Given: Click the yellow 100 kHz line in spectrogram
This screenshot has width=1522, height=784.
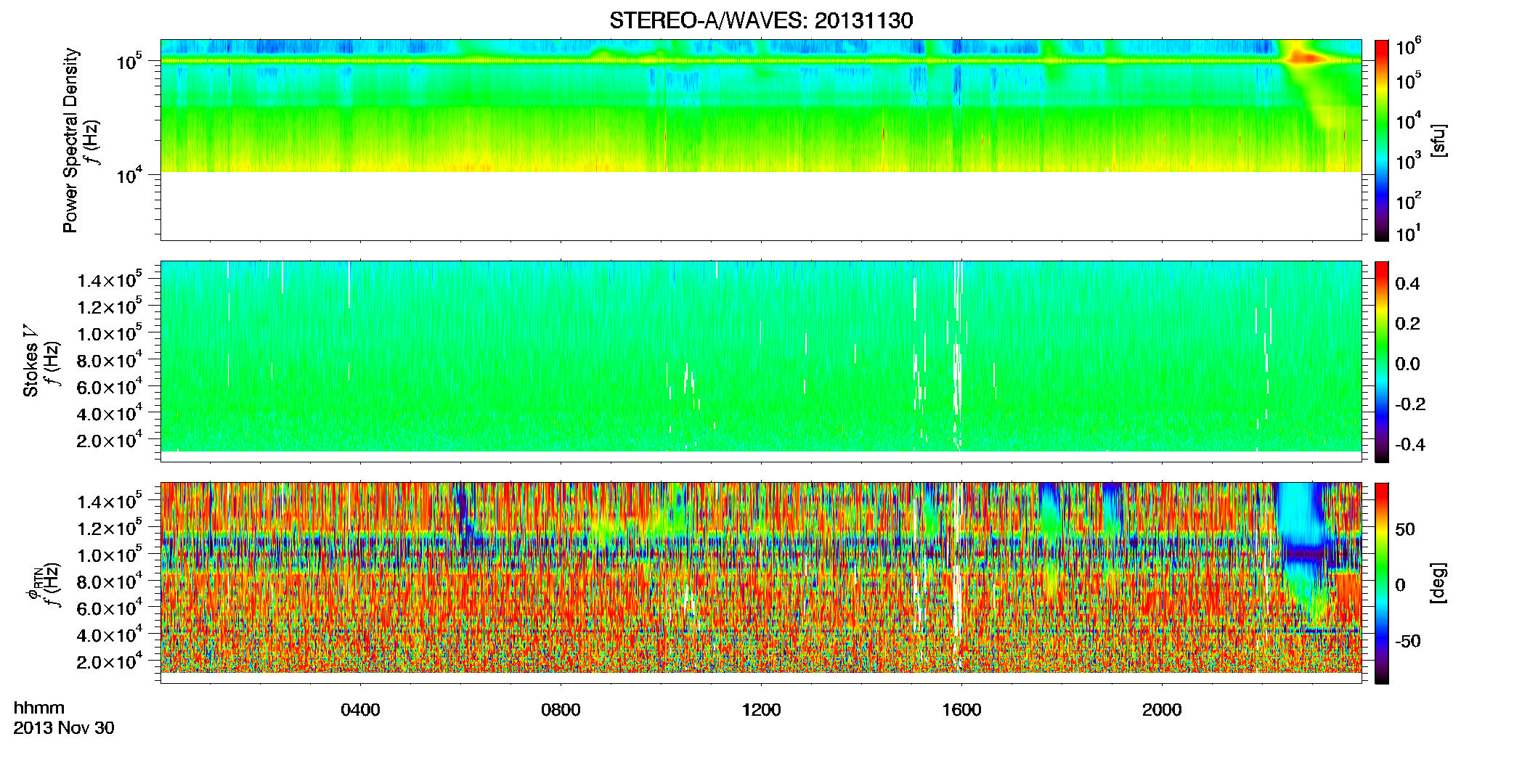Looking at the screenshot, I should tap(761, 61).
